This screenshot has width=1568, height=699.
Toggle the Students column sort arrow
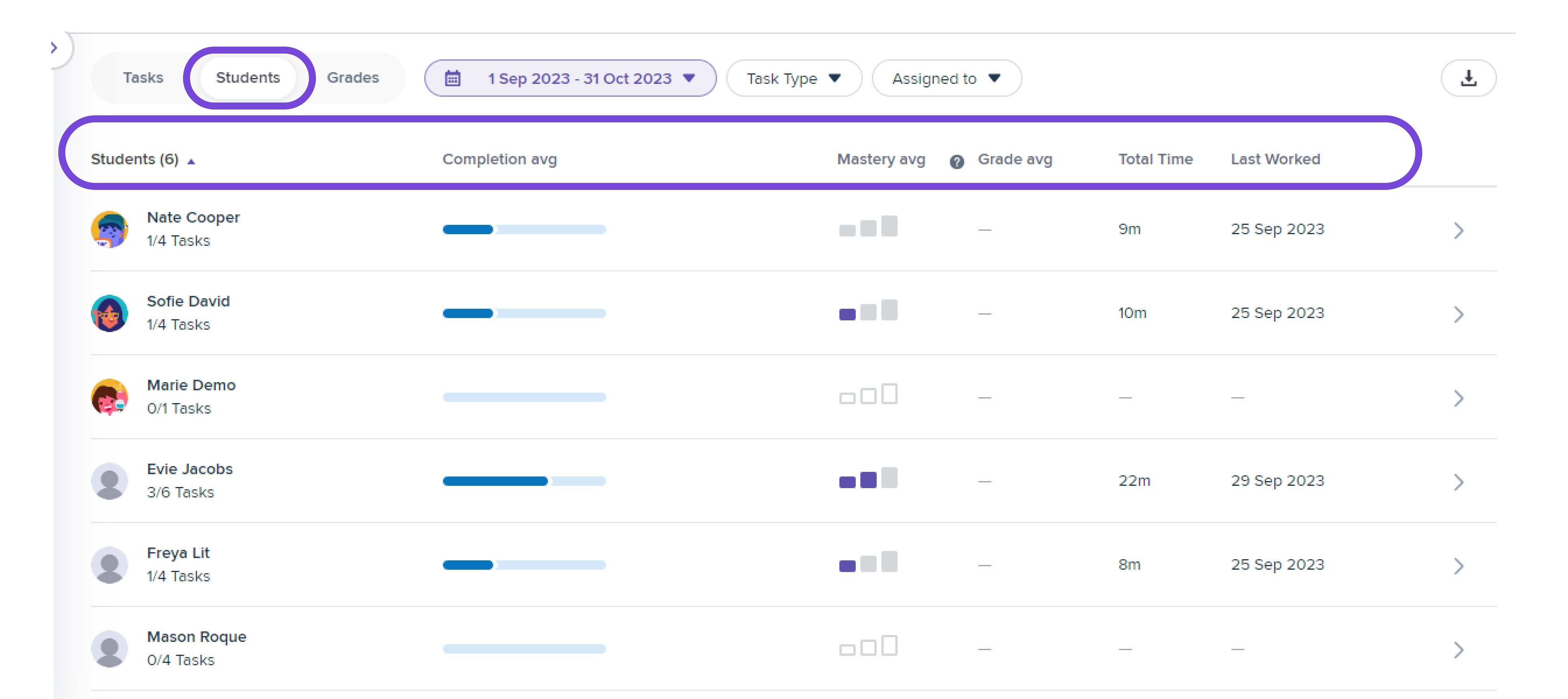(191, 161)
